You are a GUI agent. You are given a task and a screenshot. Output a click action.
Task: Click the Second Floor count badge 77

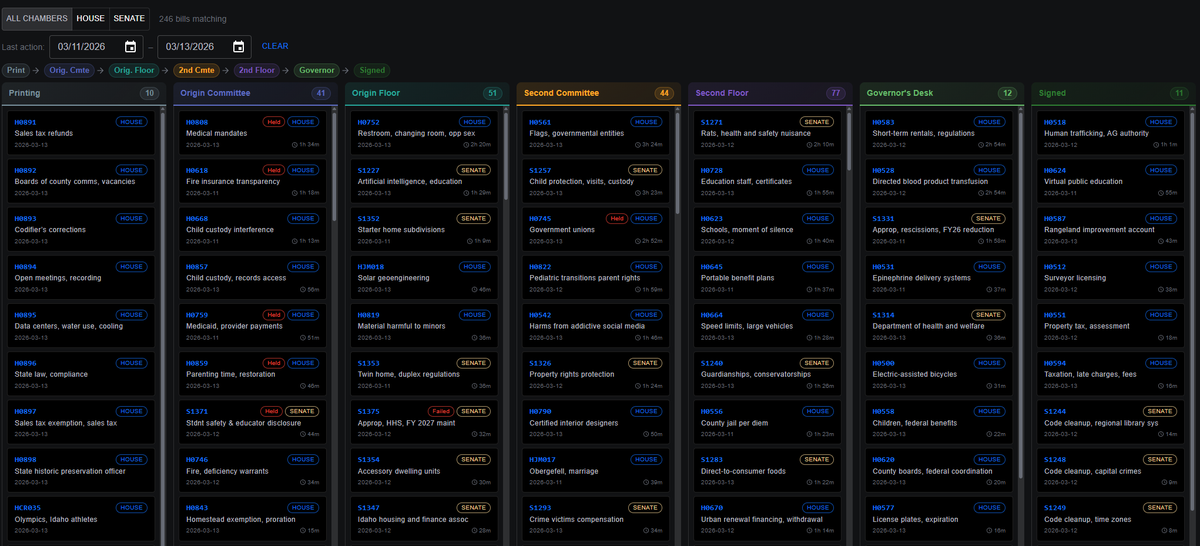coord(836,93)
